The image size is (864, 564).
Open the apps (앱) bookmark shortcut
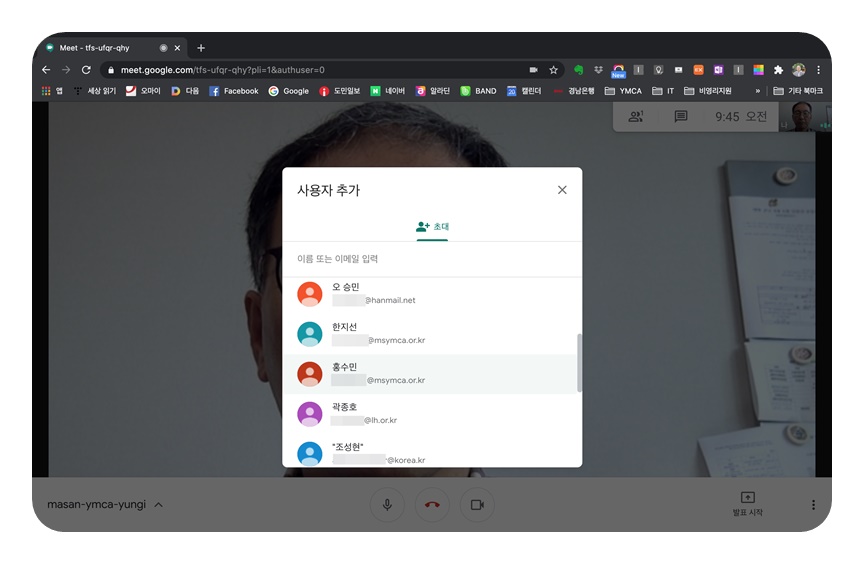click(52, 91)
